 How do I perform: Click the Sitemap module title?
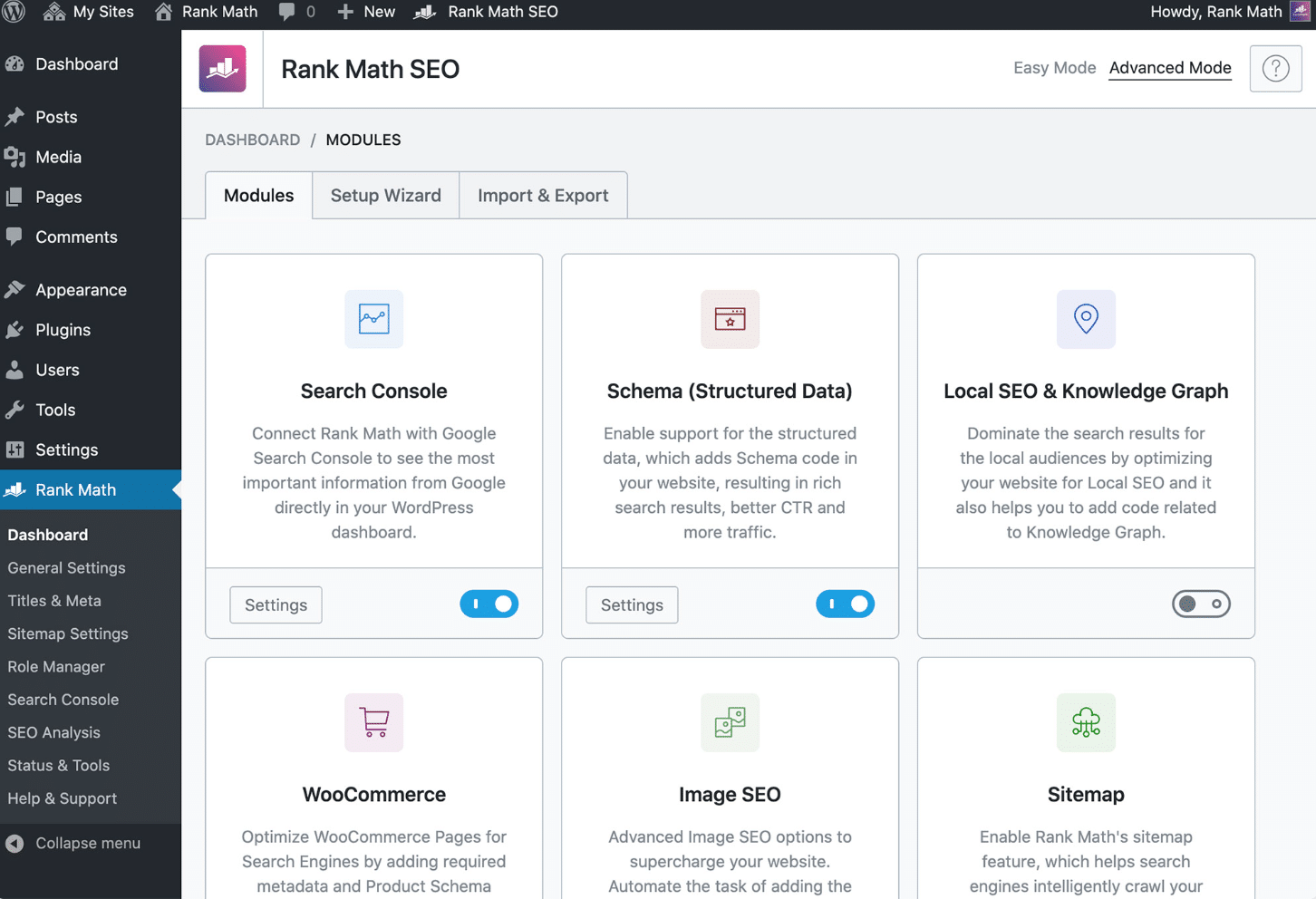pyautogui.click(x=1086, y=795)
